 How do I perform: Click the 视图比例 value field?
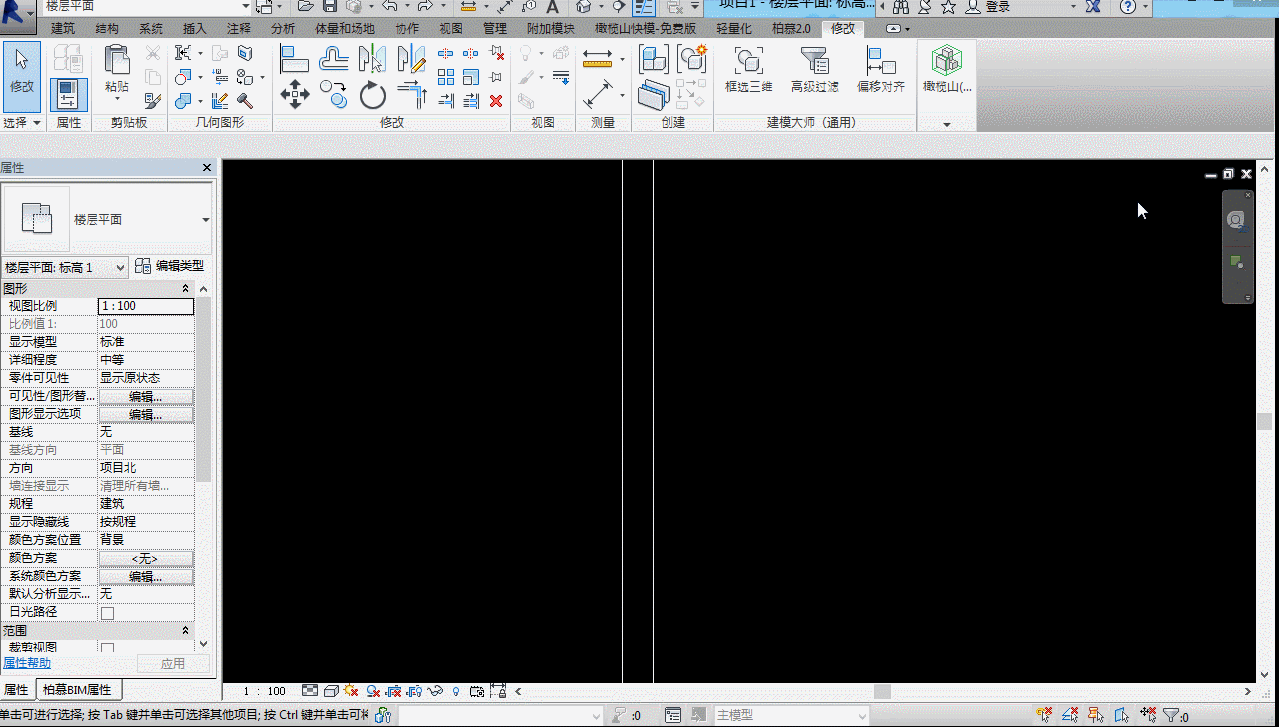(x=146, y=306)
